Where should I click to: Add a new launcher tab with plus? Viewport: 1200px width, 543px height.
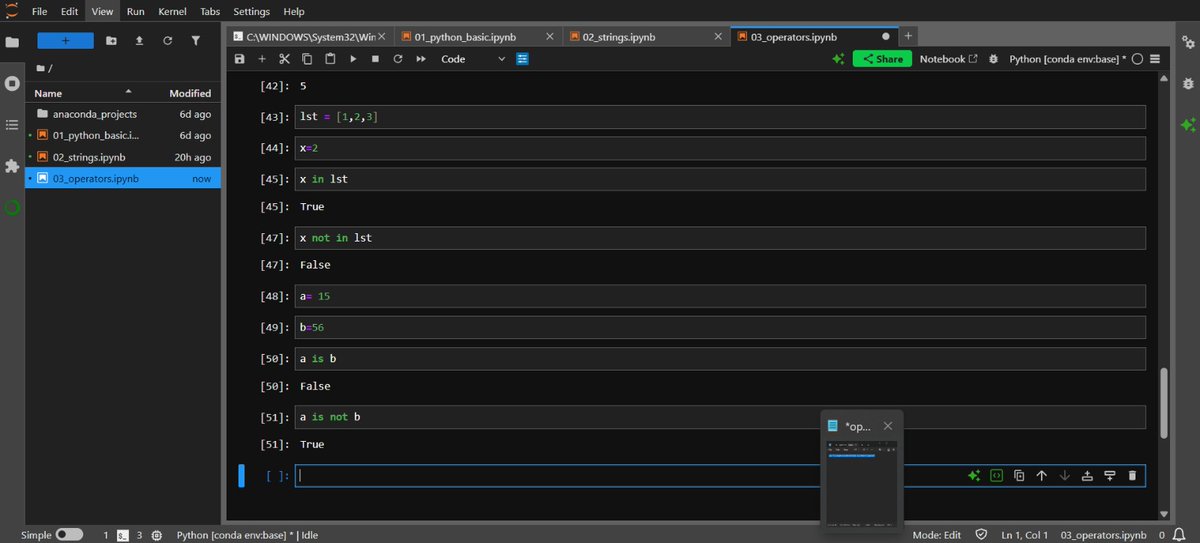[908, 36]
